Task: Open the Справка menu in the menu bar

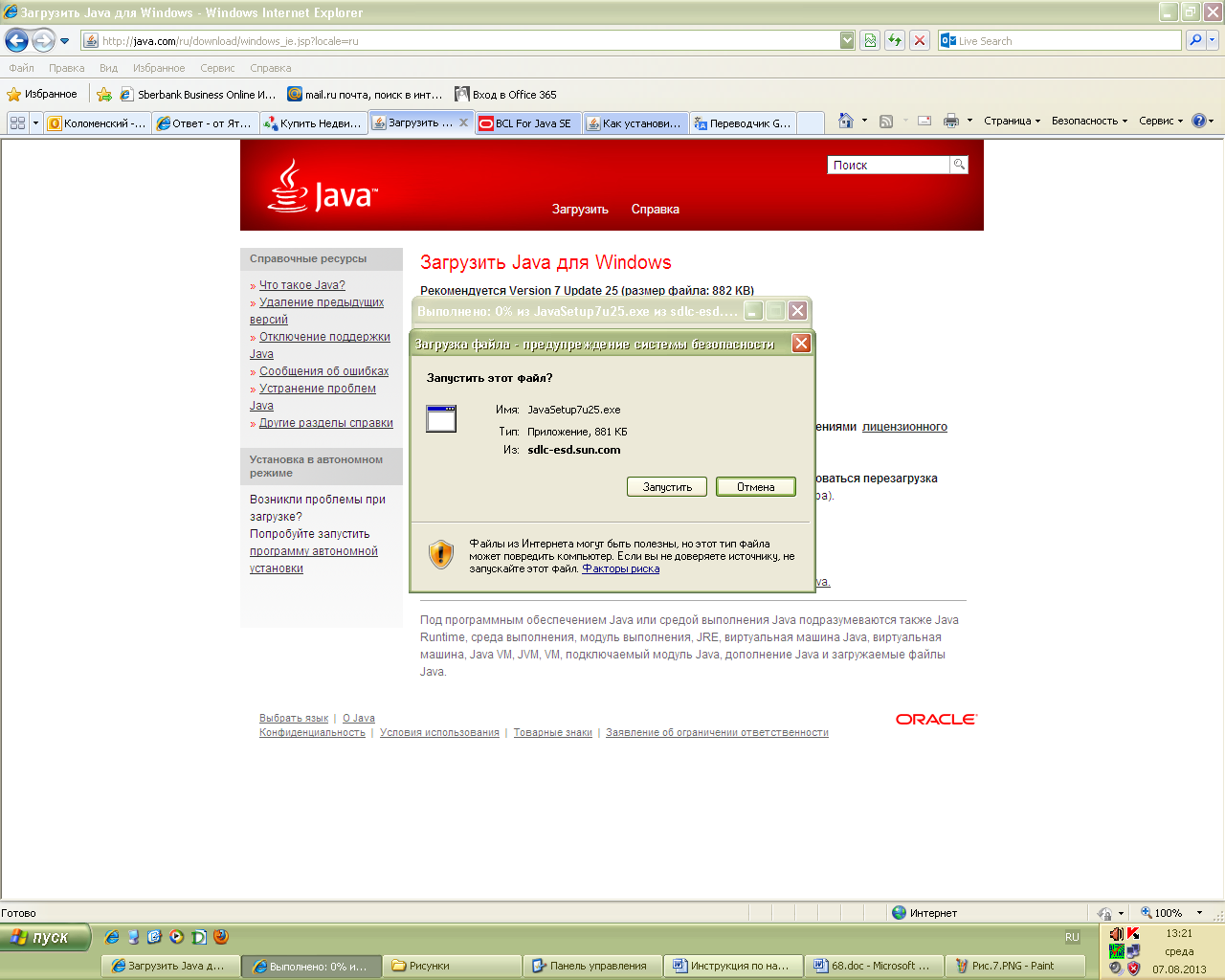Action: click(x=270, y=68)
